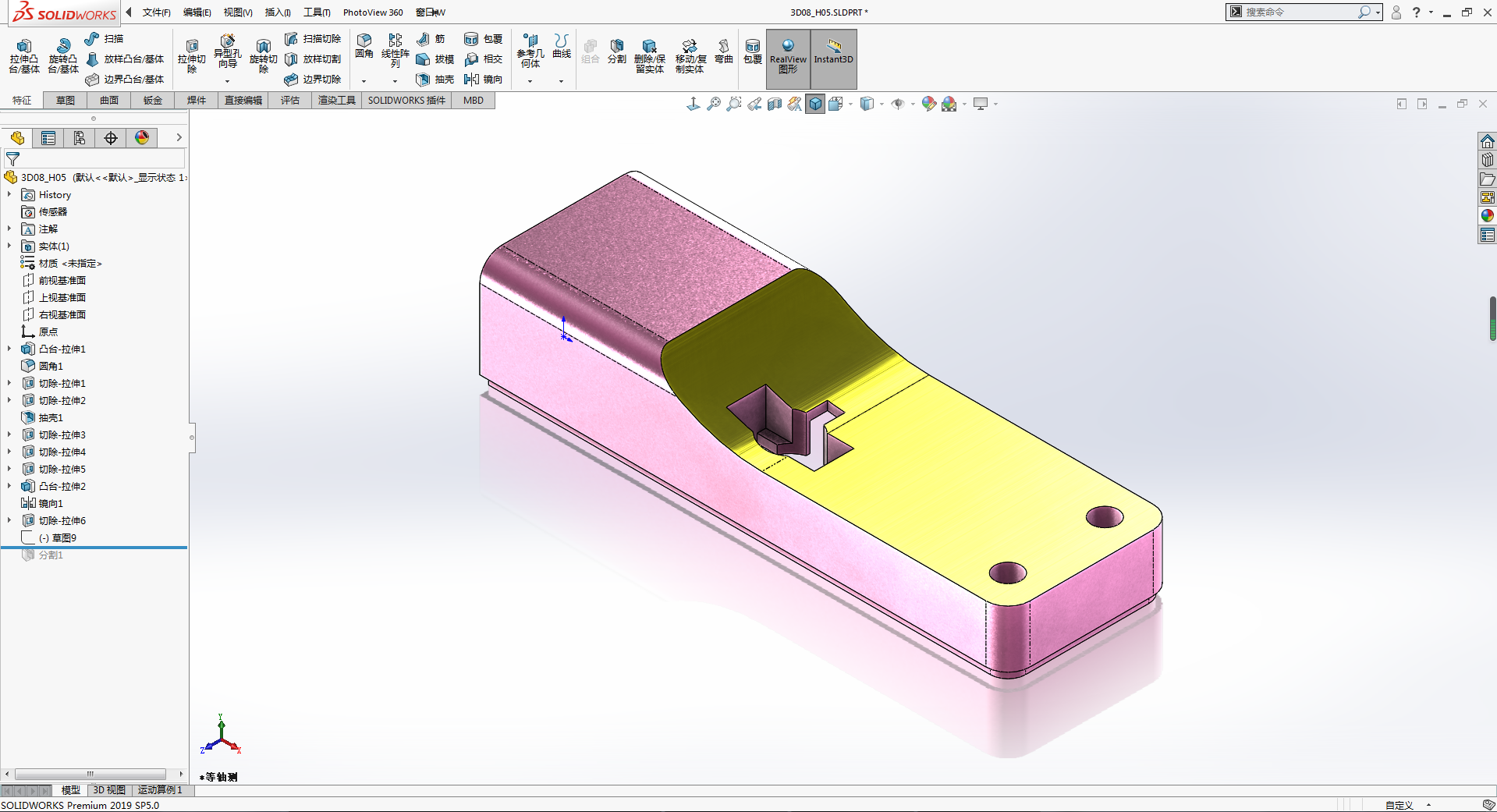This screenshot has width=1497, height=812.
Task: Click the 放样凸台/基体 loft tool
Action: [x=125, y=59]
